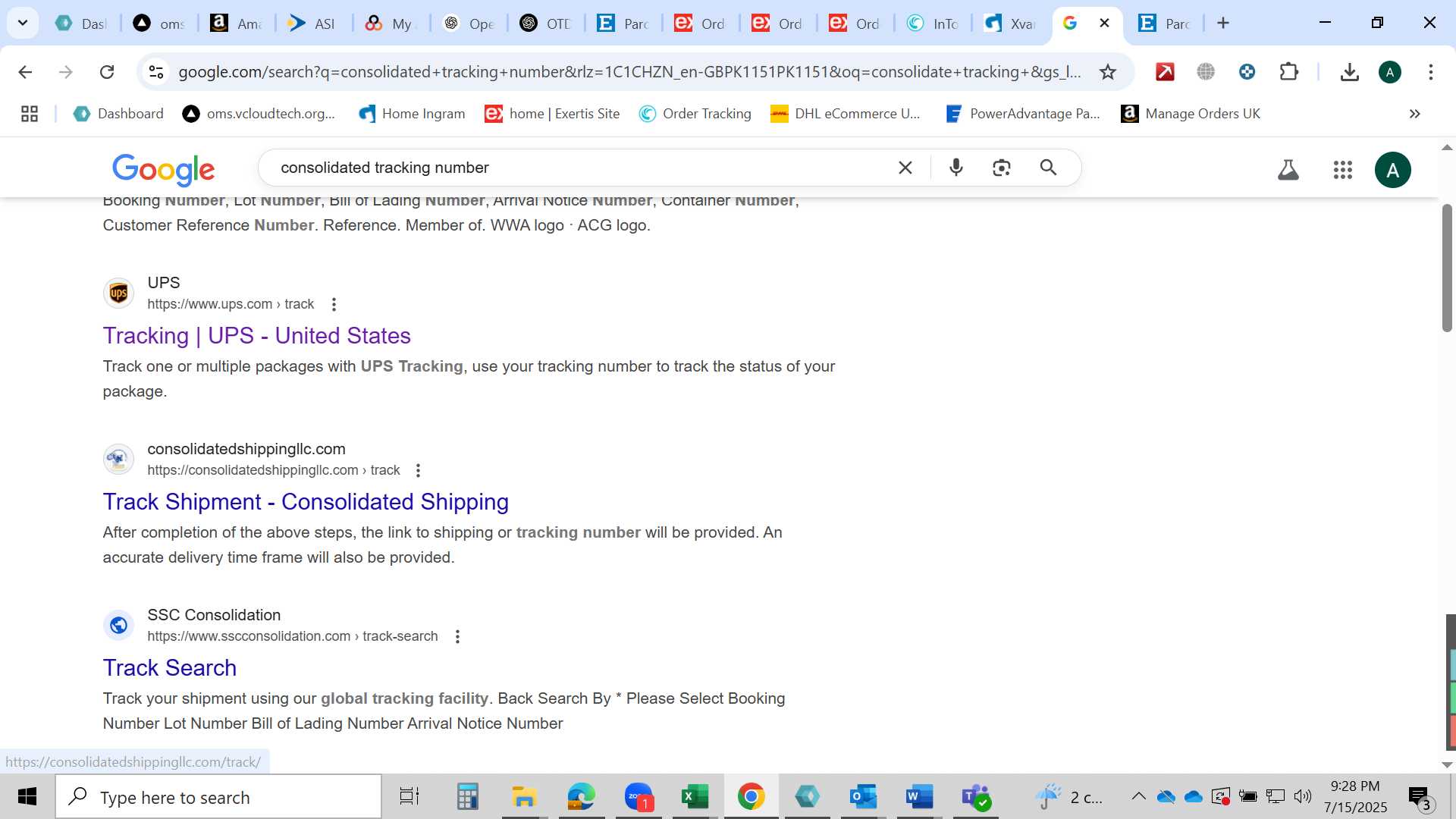Open File Explorer from the taskbar
The width and height of the screenshot is (1456, 819).
coord(523,797)
